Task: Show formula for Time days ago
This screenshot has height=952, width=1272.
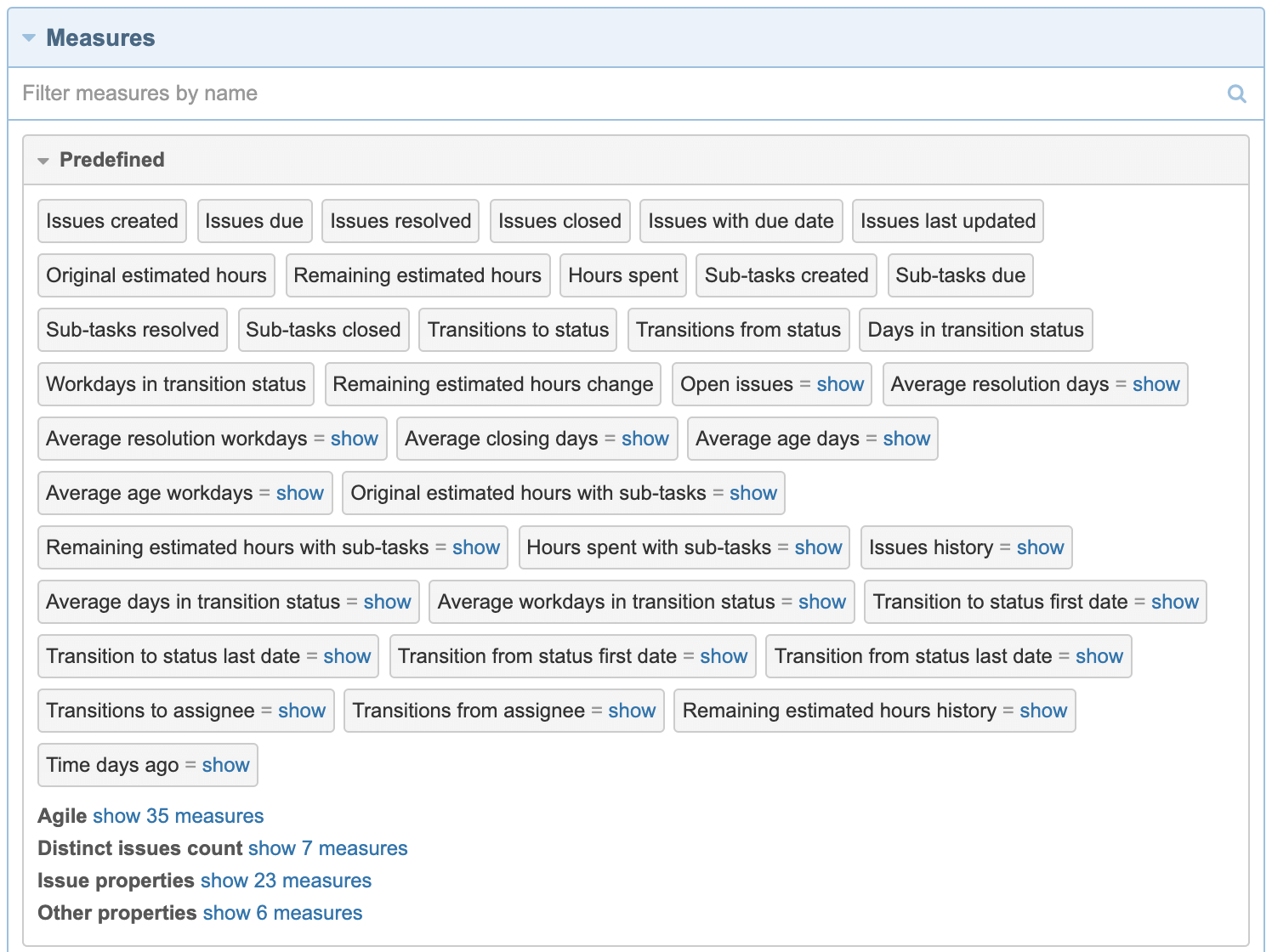Action: coord(225,765)
